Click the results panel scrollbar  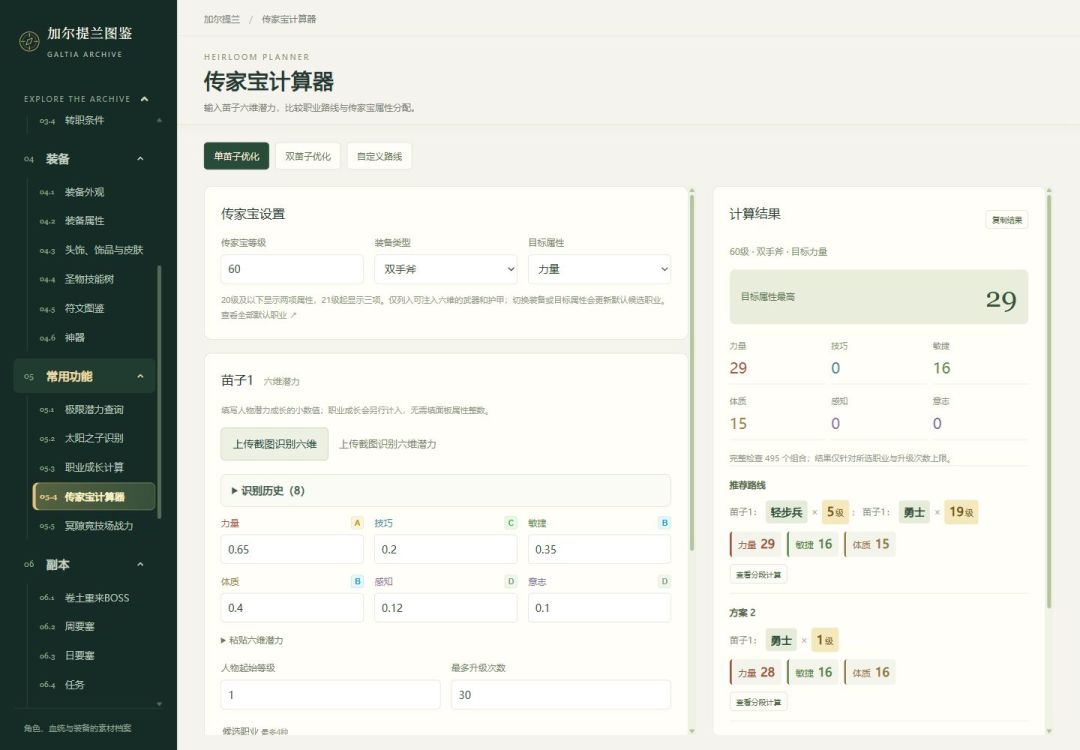point(1049,402)
